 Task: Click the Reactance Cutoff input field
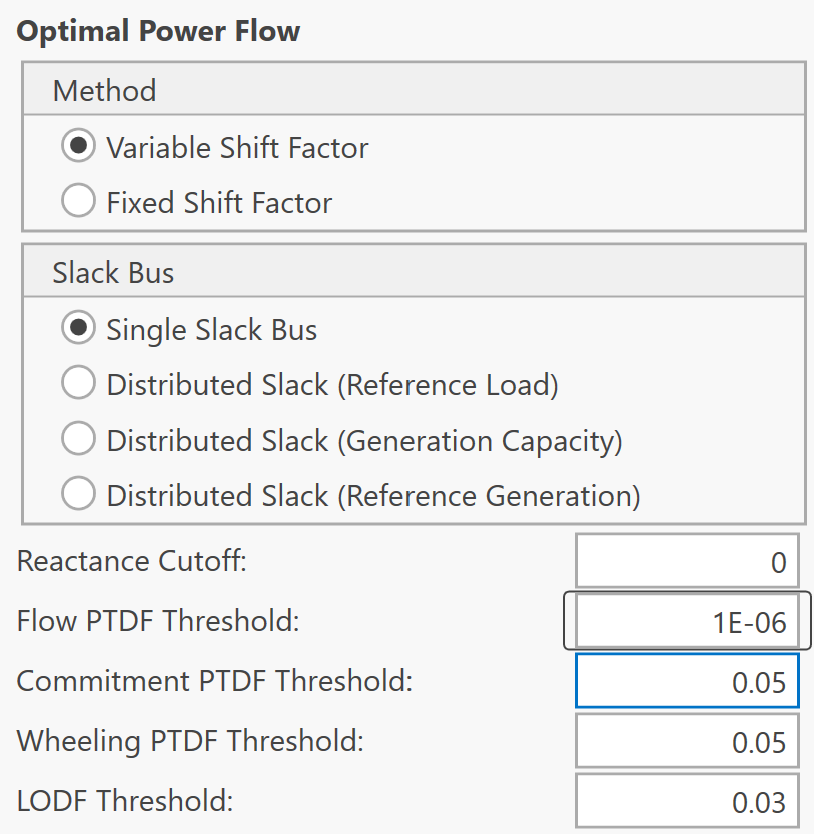click(x=687, y=561)
